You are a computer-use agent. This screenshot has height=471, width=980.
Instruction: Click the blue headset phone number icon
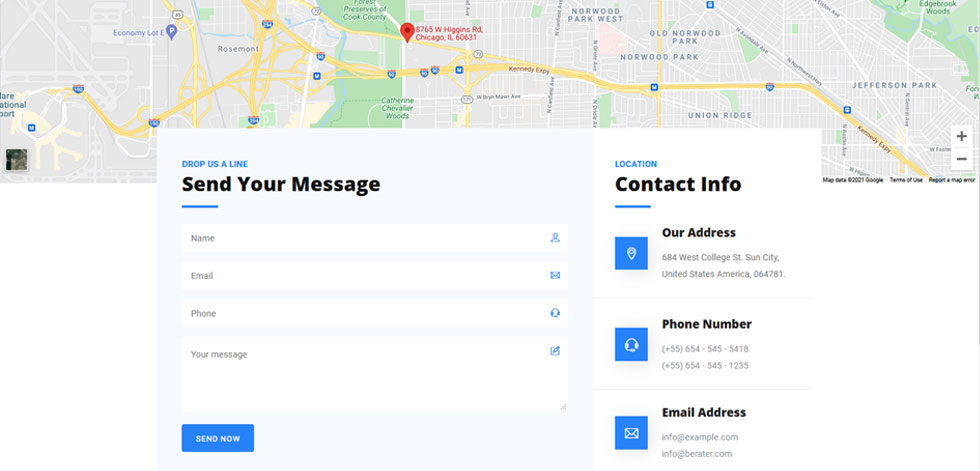[631, 344]
